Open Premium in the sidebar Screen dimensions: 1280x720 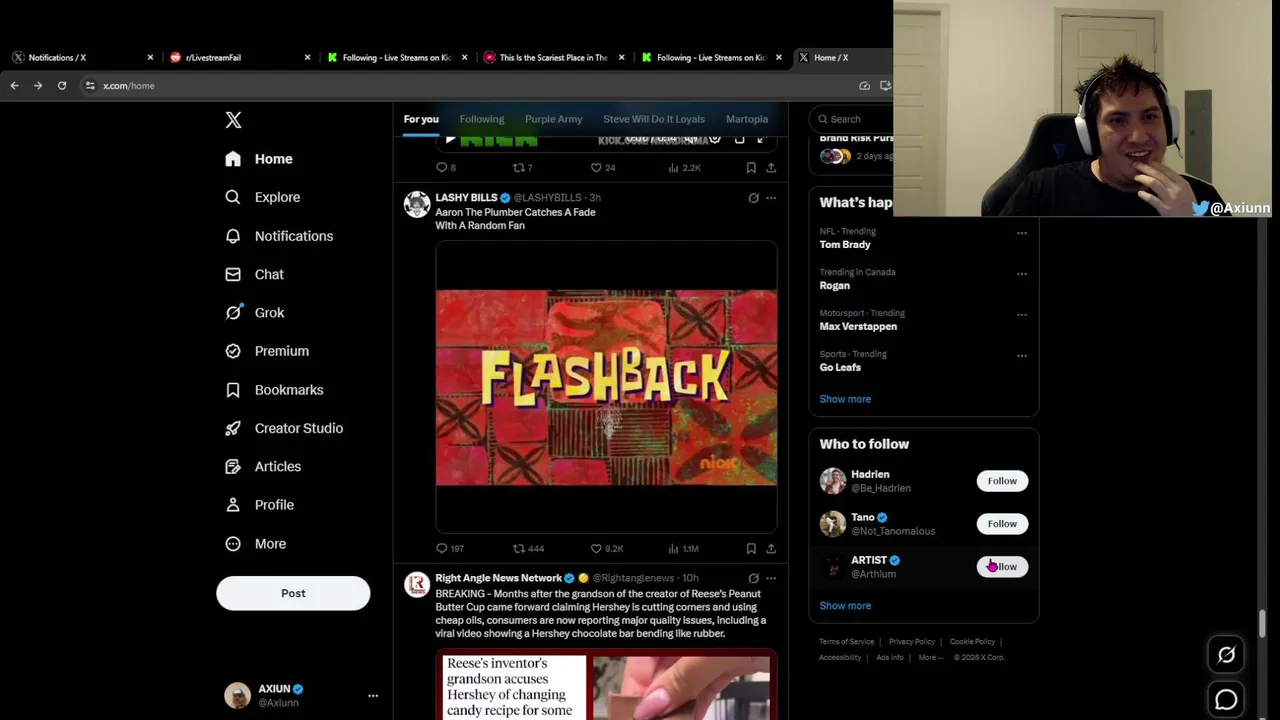(267, 351)
